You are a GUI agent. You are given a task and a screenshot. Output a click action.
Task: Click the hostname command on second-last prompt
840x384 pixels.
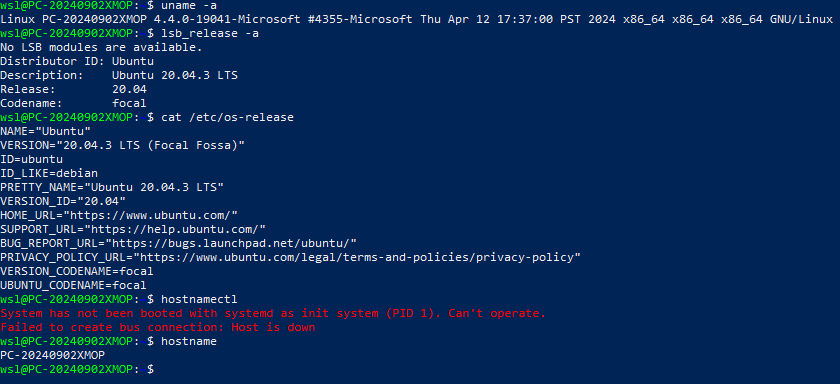[189, 341]
